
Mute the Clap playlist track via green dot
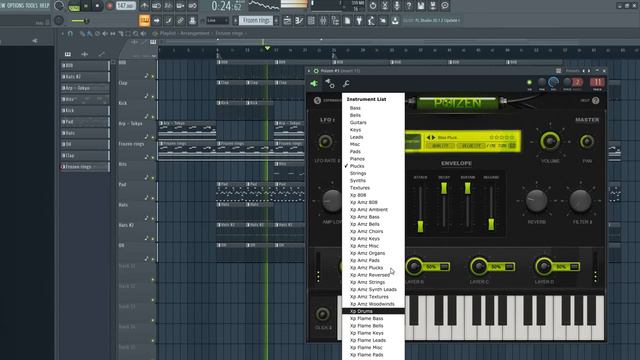click(153, 96)
